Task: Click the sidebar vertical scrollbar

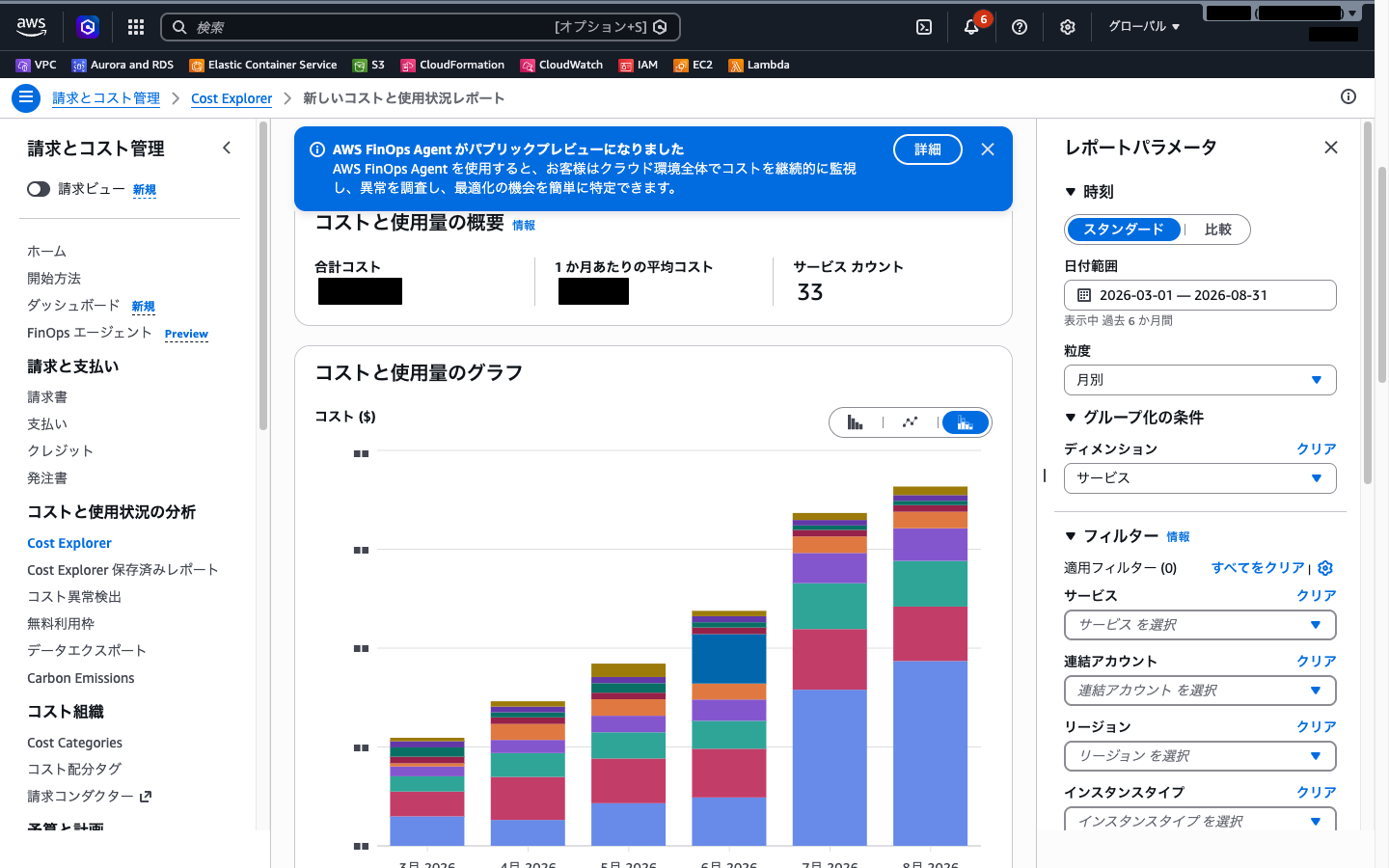Action: tap(262, 275)
